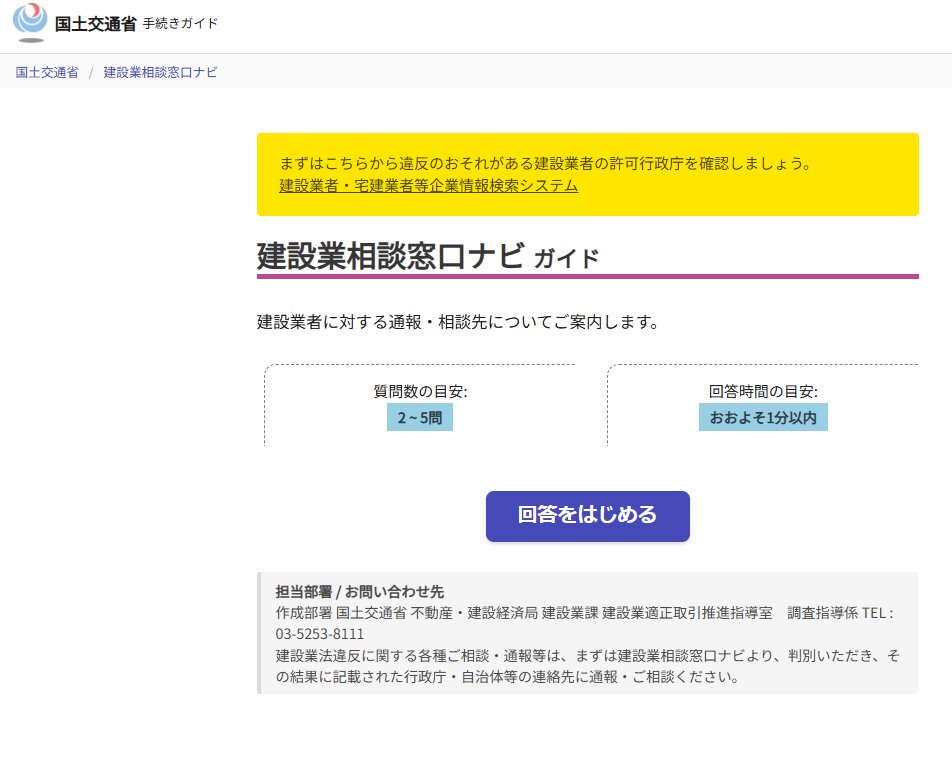Click the yellow notice text まずはこちらから
952x768 pixels.
545,163
